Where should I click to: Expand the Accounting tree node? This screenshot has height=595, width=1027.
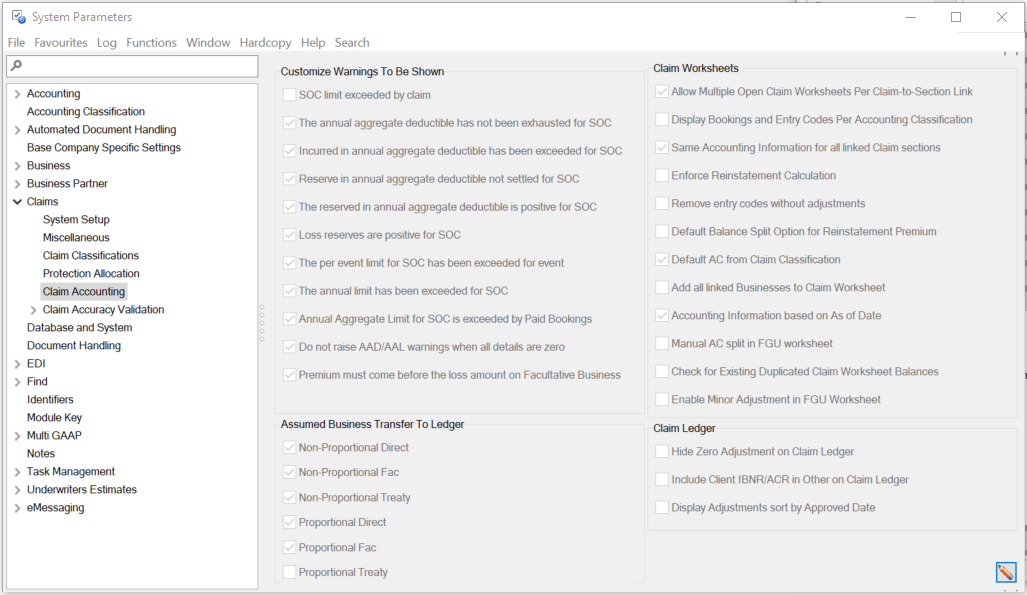18,94
